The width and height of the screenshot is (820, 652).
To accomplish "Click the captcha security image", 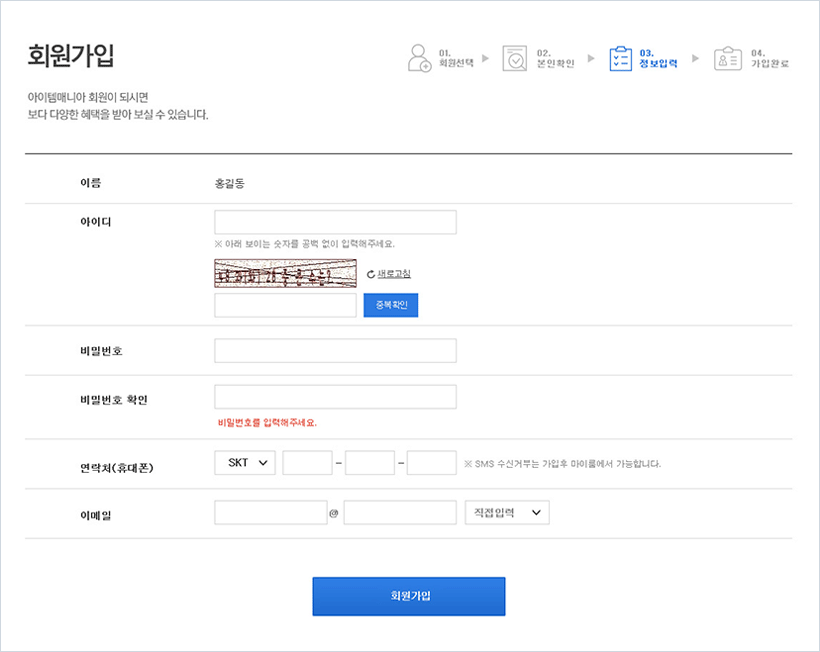I will (285, 271).
